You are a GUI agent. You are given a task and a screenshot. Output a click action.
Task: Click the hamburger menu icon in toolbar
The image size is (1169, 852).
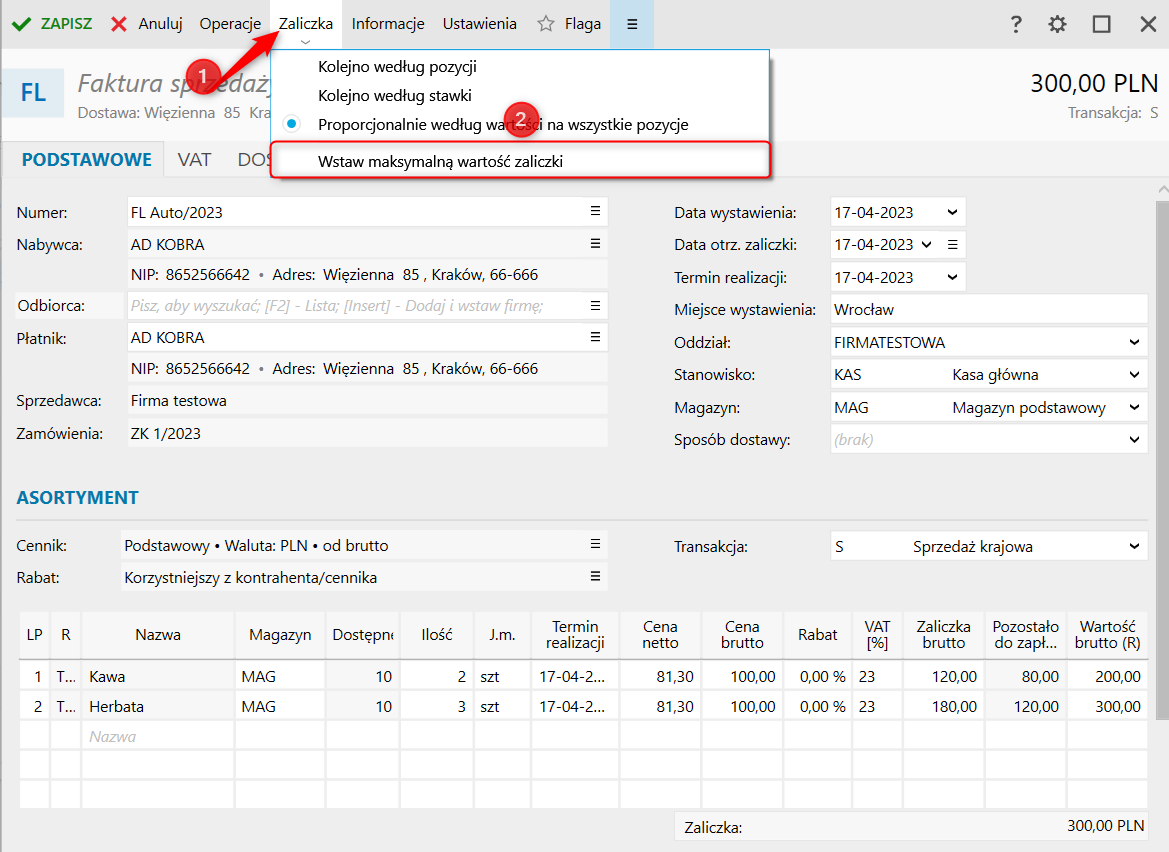(x=631, y=24)
